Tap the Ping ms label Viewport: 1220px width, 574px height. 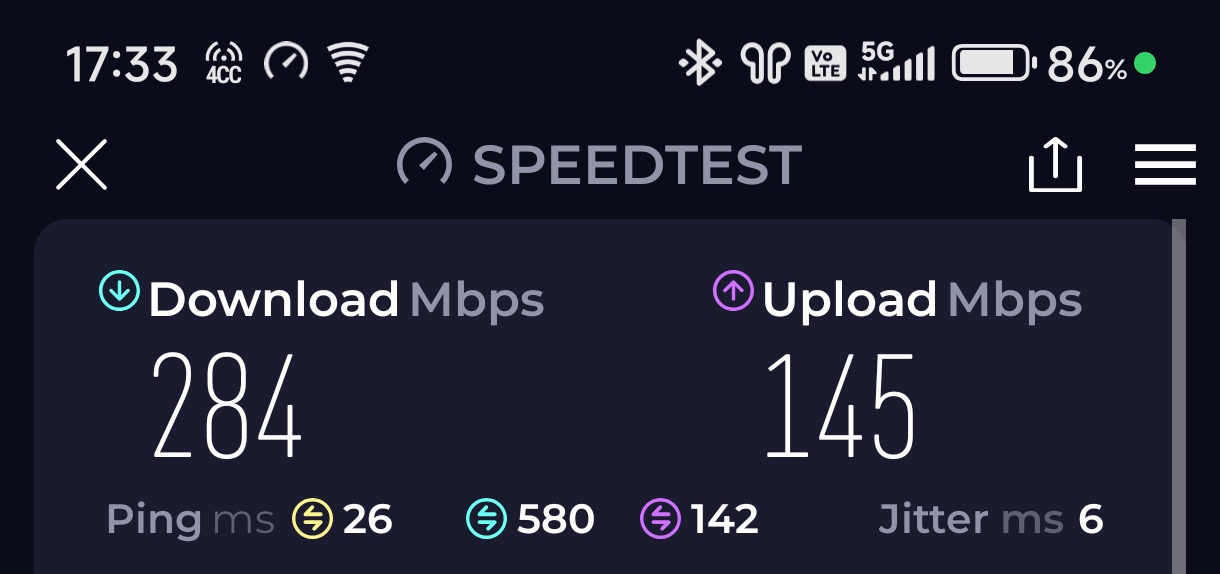tap(190, 520)
